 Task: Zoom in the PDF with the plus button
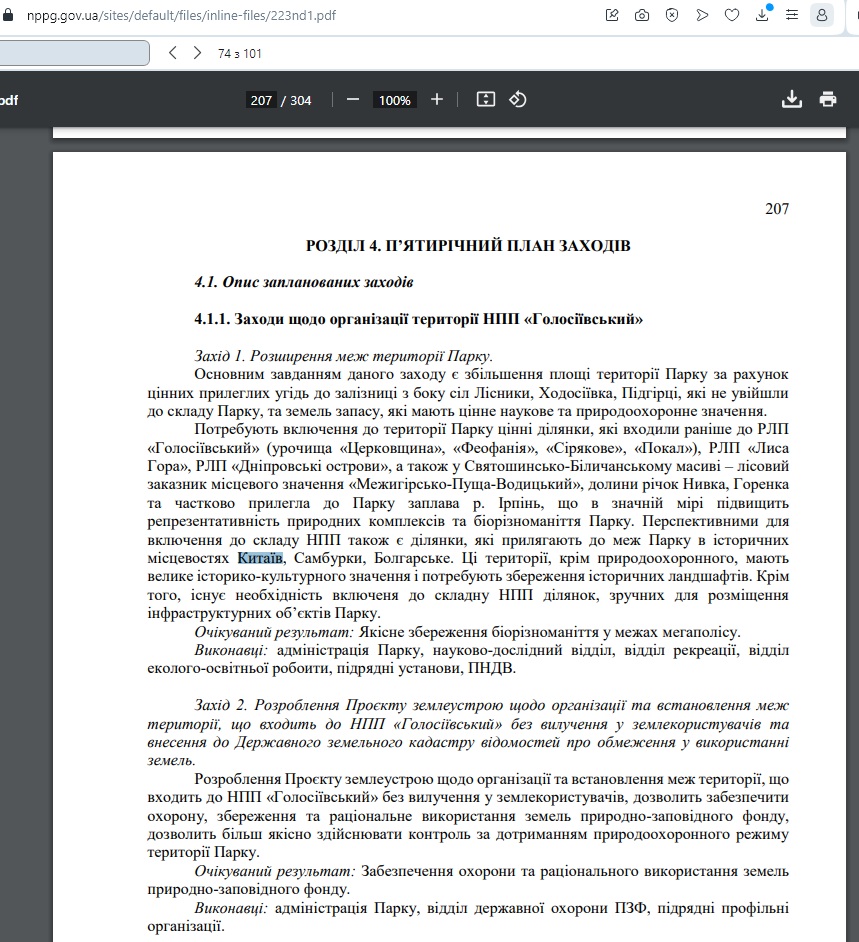point(437,100)
